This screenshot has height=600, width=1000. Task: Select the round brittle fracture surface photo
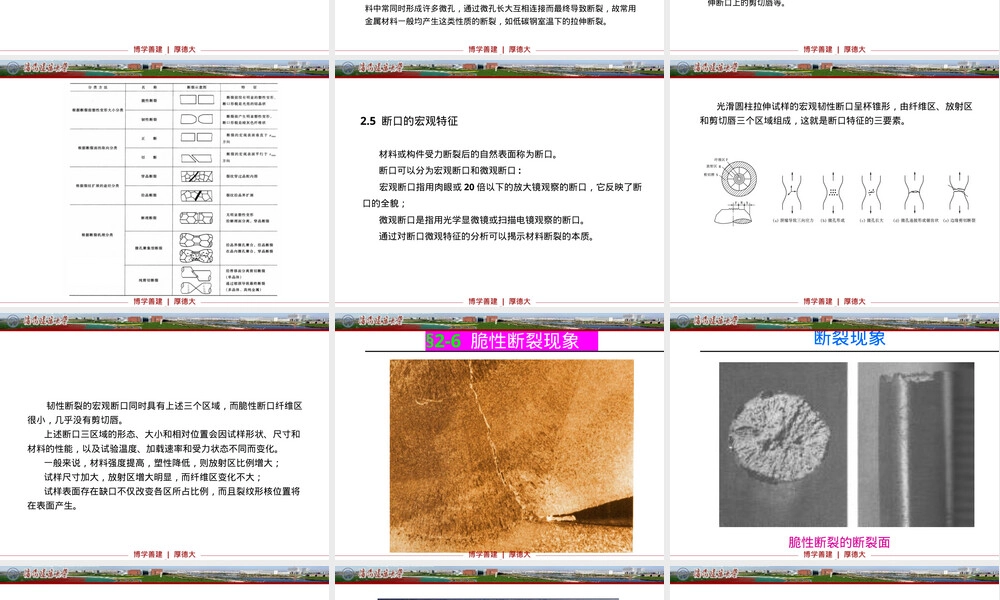tap(783, 444)
